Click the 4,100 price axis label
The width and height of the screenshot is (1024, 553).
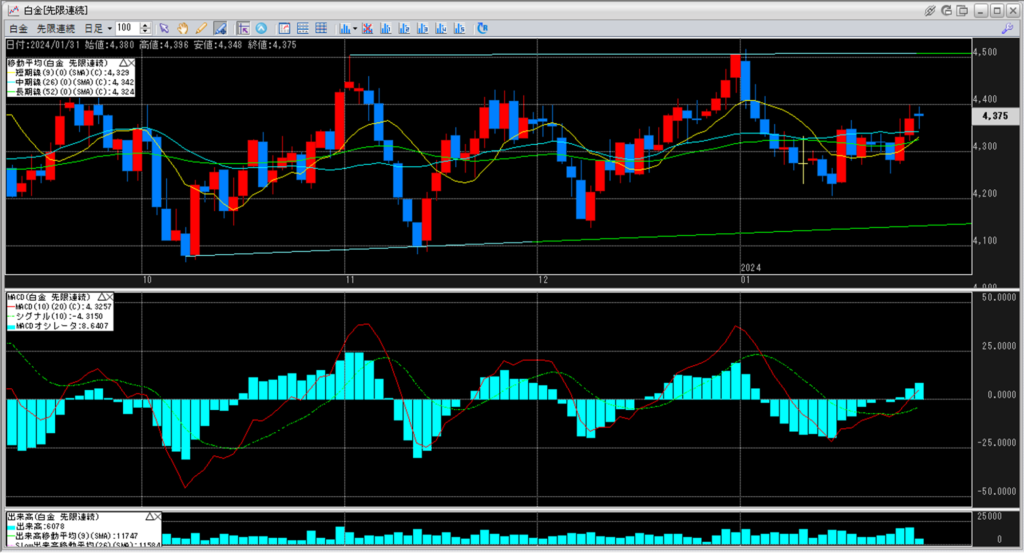click(x=985, y=241)
